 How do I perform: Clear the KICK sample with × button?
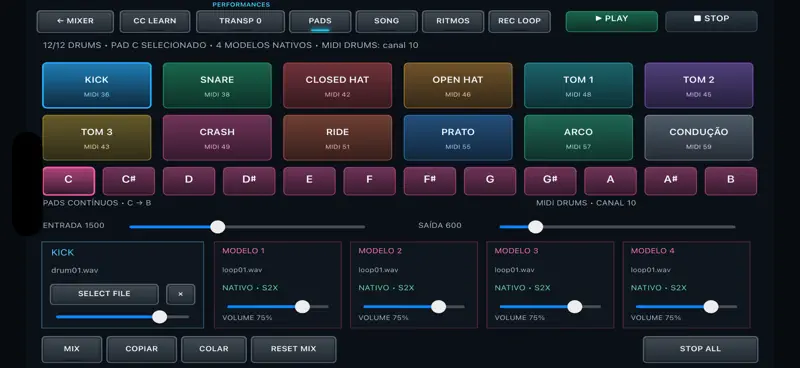(181, 294)
